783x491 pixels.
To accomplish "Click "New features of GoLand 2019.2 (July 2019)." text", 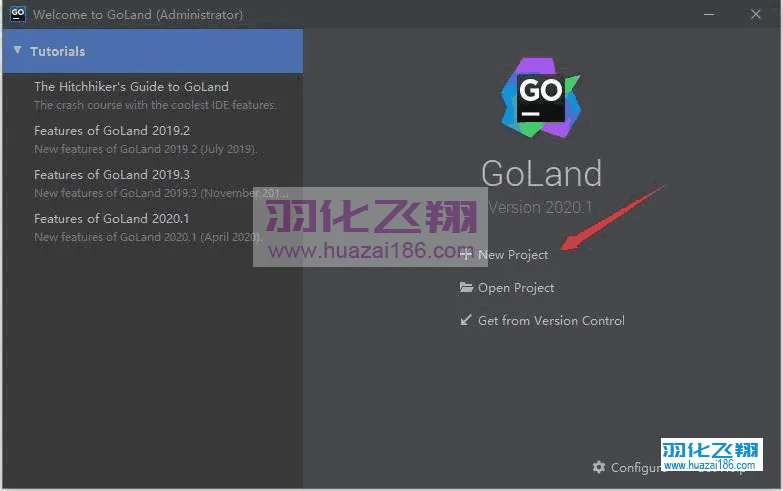I will pos(145,149).
